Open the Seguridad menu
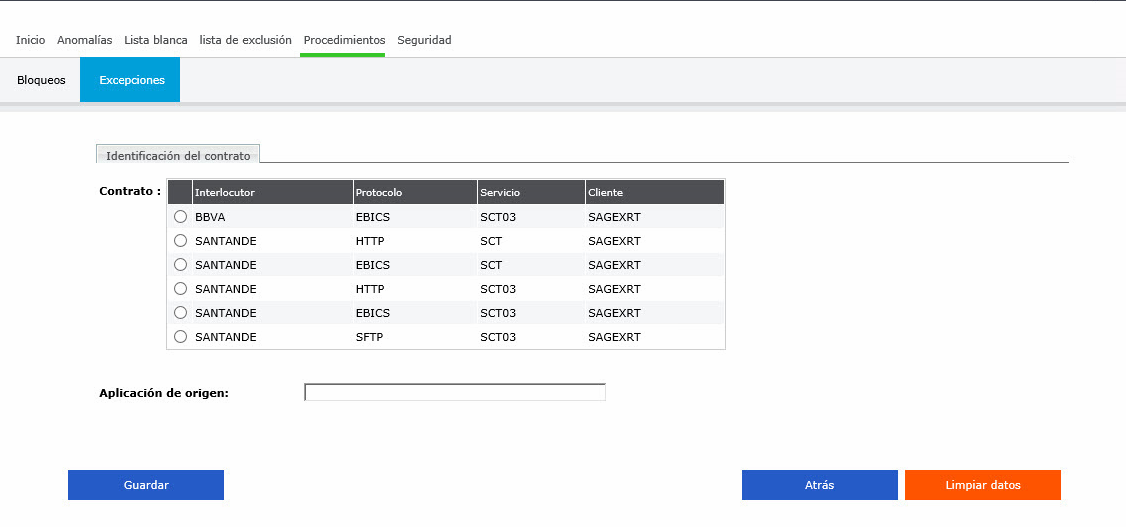 424,40
